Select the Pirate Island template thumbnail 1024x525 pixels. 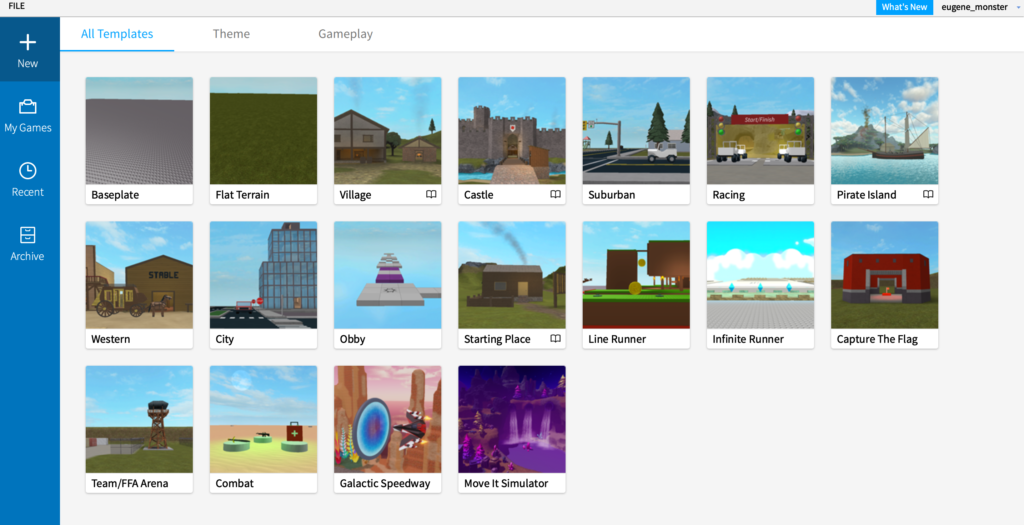coord(884,131)
